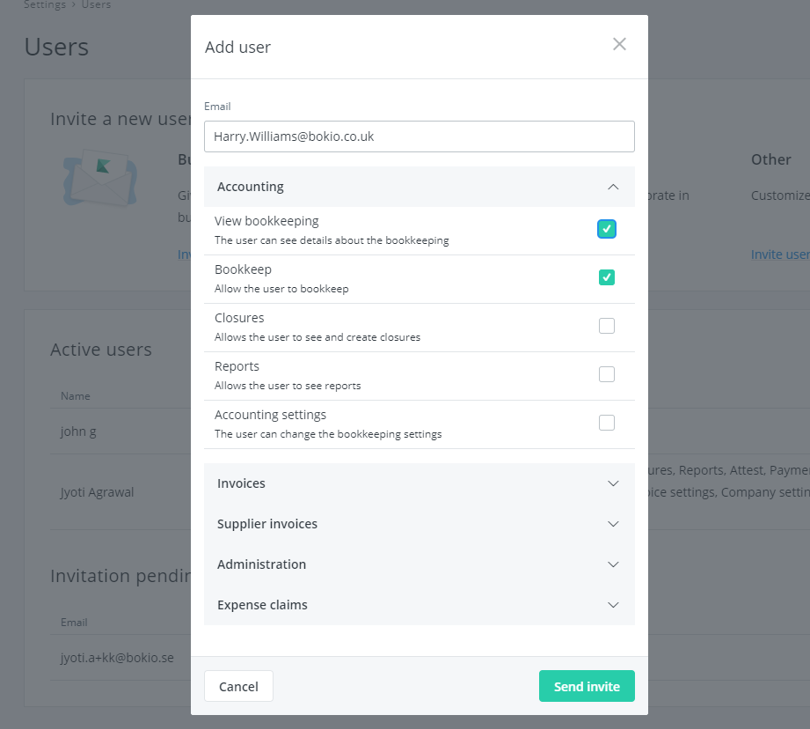Click the Name column header
The height and width of the screenshot is (729, 810).
75,396
